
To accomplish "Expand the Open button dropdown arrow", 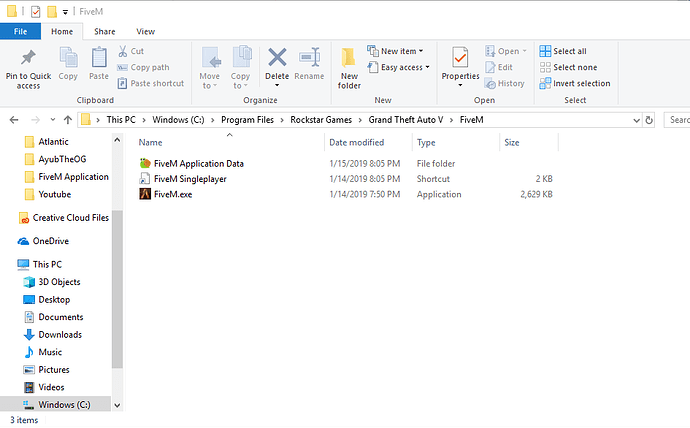I will click(x=525, y=51).
